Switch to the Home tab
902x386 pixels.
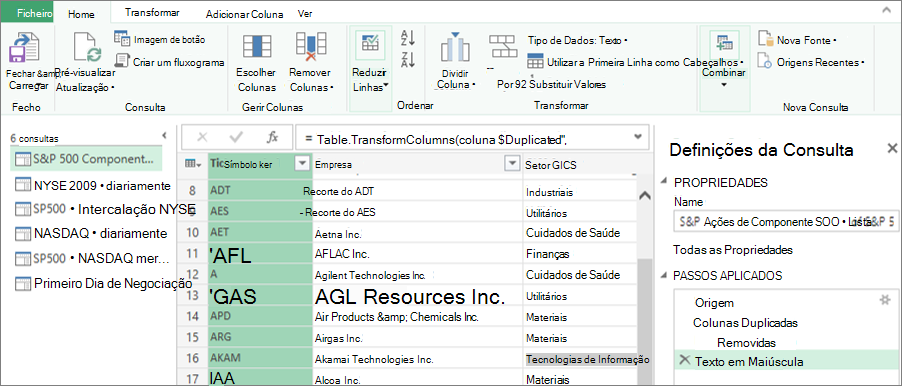[81, 15]
